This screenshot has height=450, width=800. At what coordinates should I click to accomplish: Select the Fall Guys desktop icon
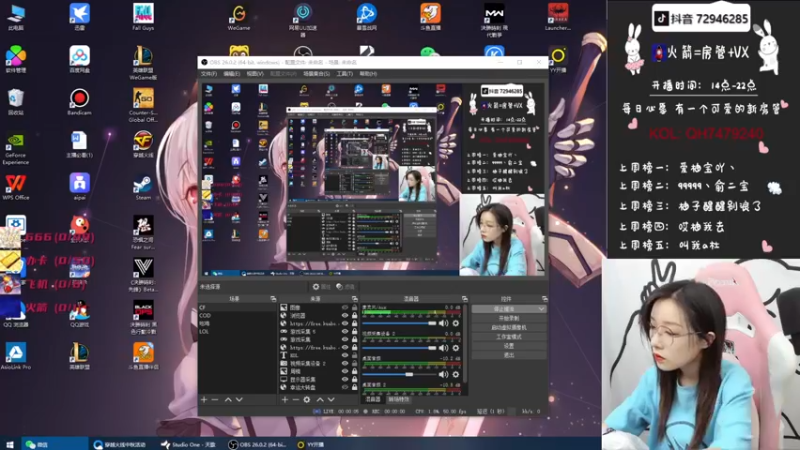pyautogui.click(x=143, y=17)
